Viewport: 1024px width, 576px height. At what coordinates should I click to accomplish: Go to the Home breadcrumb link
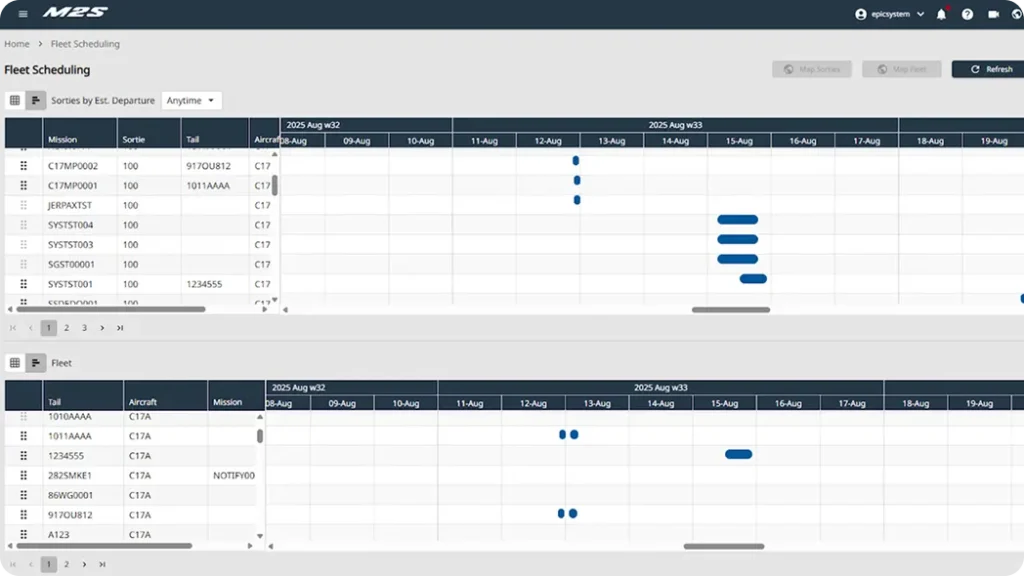tap(16, 44)
